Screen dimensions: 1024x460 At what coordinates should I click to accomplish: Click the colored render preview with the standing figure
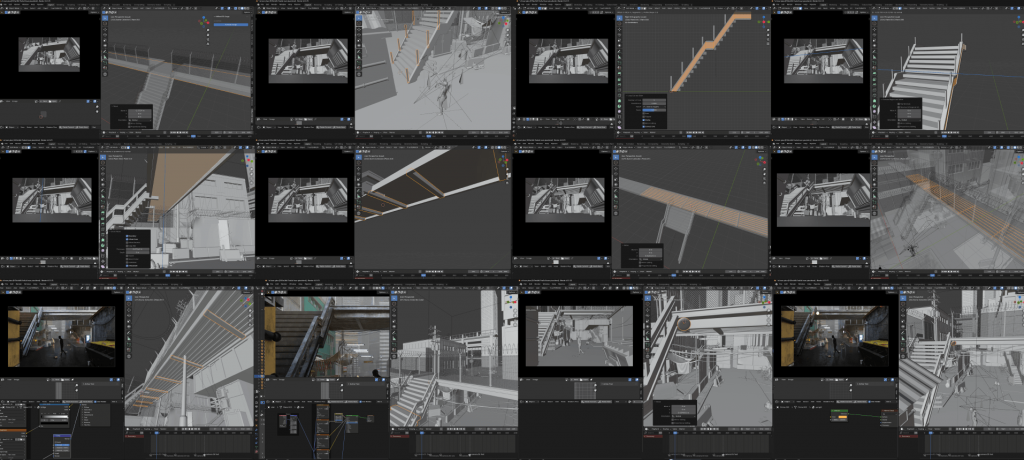(62, 339)
